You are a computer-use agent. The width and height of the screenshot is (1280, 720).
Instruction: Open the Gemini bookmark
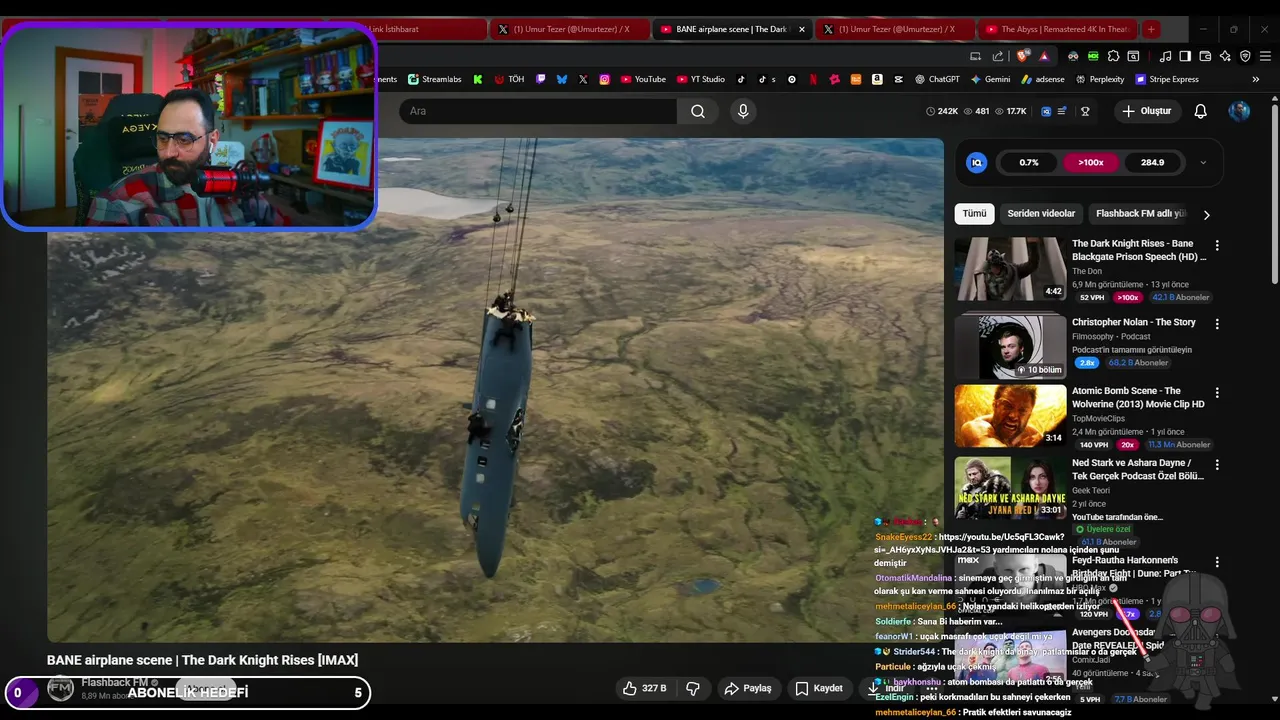990,79
